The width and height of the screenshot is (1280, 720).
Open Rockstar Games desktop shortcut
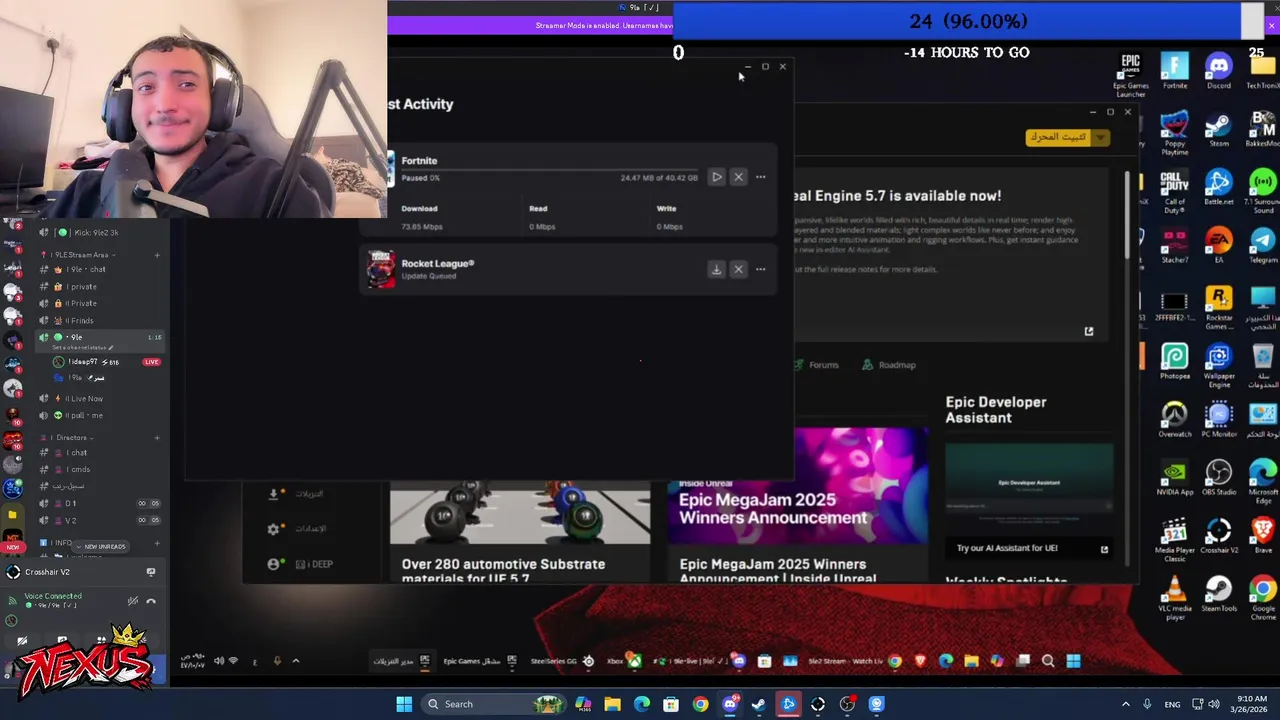pos(1219,307)
